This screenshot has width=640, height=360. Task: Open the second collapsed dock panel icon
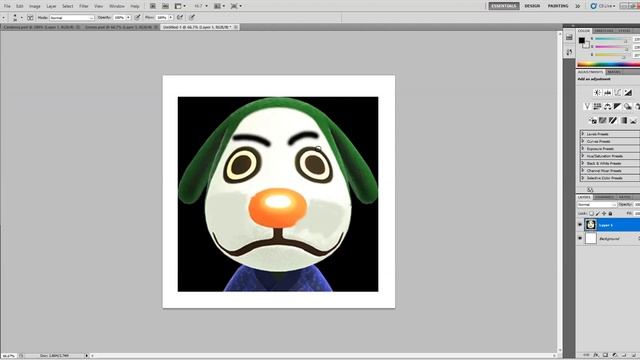coord(569,52)
